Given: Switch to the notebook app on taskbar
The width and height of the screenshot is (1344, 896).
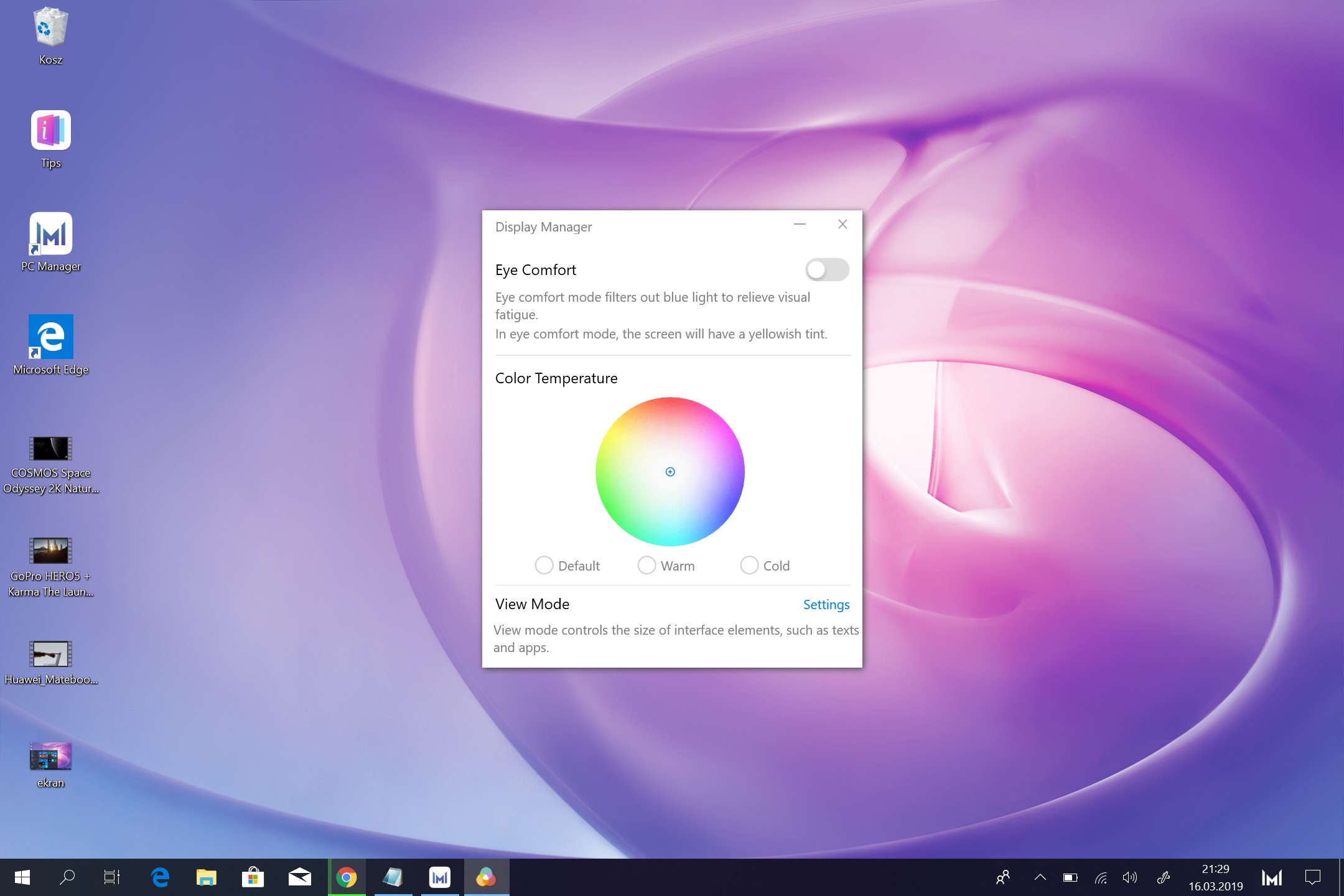Looking at the screenshot, I should 393,877.
